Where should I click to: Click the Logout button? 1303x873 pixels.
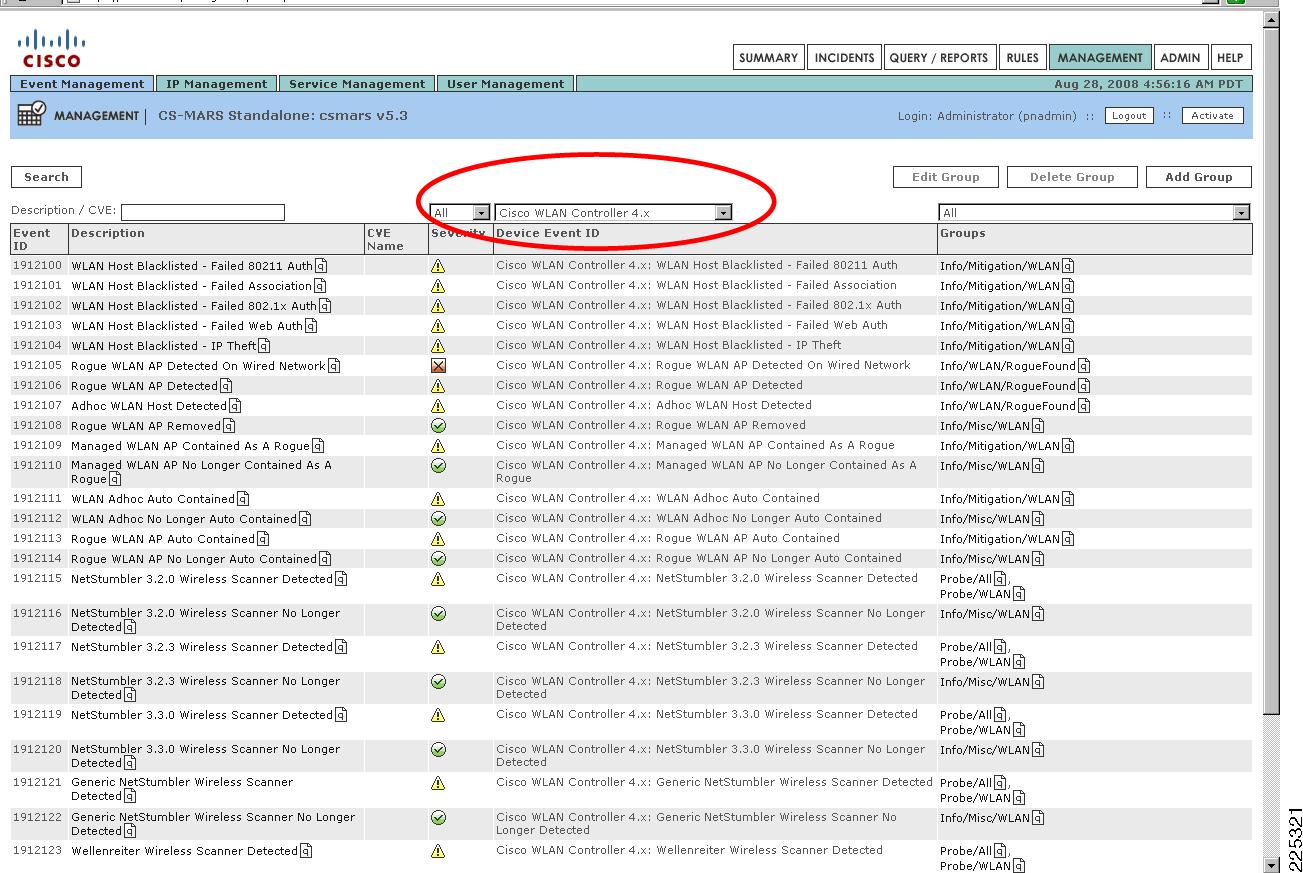(x=1129, y=116)
